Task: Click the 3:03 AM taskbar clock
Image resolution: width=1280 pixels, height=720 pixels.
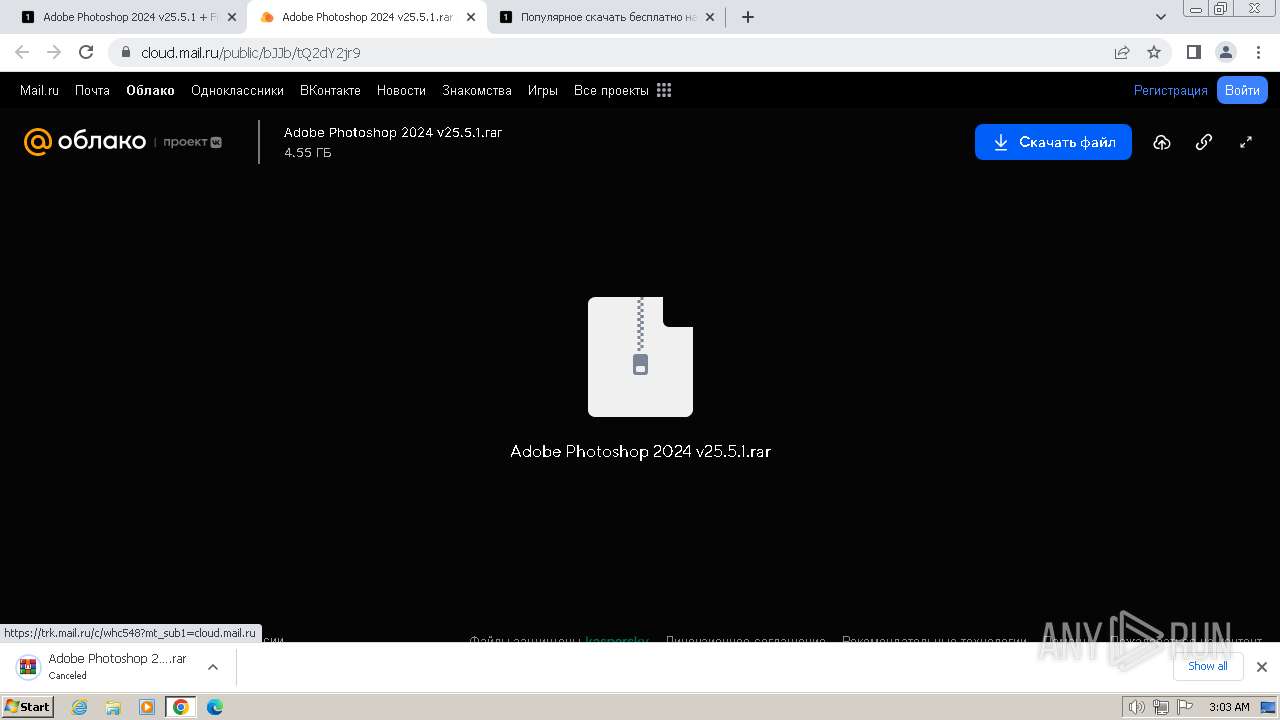Action: click(1229, 707)
